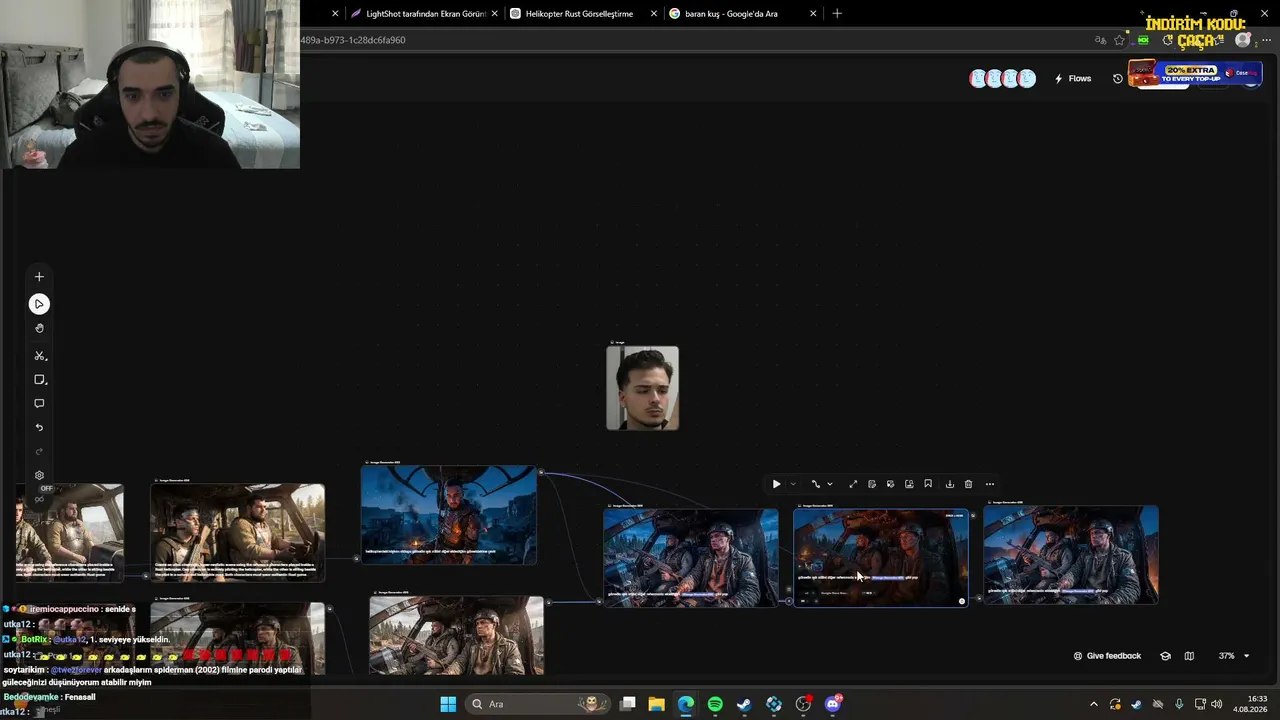Open more options ellipsis in node toolbar
Screen dimensions: 1280x720
point(990,484)
